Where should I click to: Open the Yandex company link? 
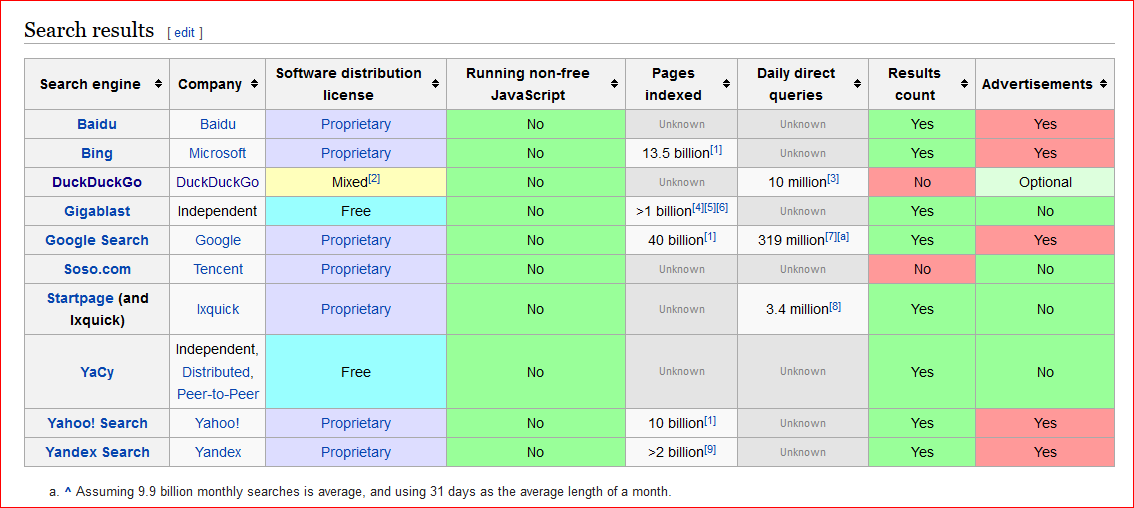pyautogui.click(x=218, y=452)
